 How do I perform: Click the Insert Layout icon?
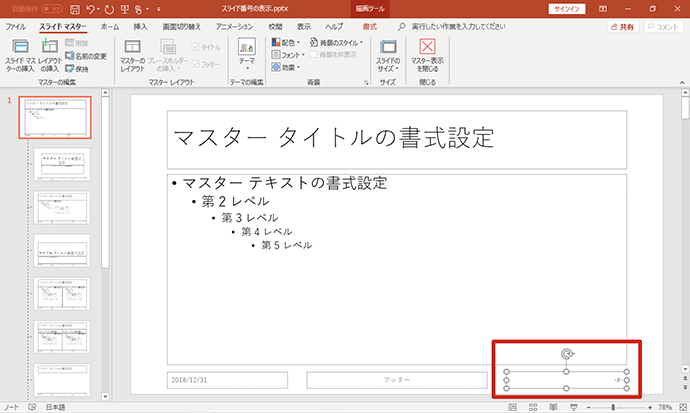[50, 47]
